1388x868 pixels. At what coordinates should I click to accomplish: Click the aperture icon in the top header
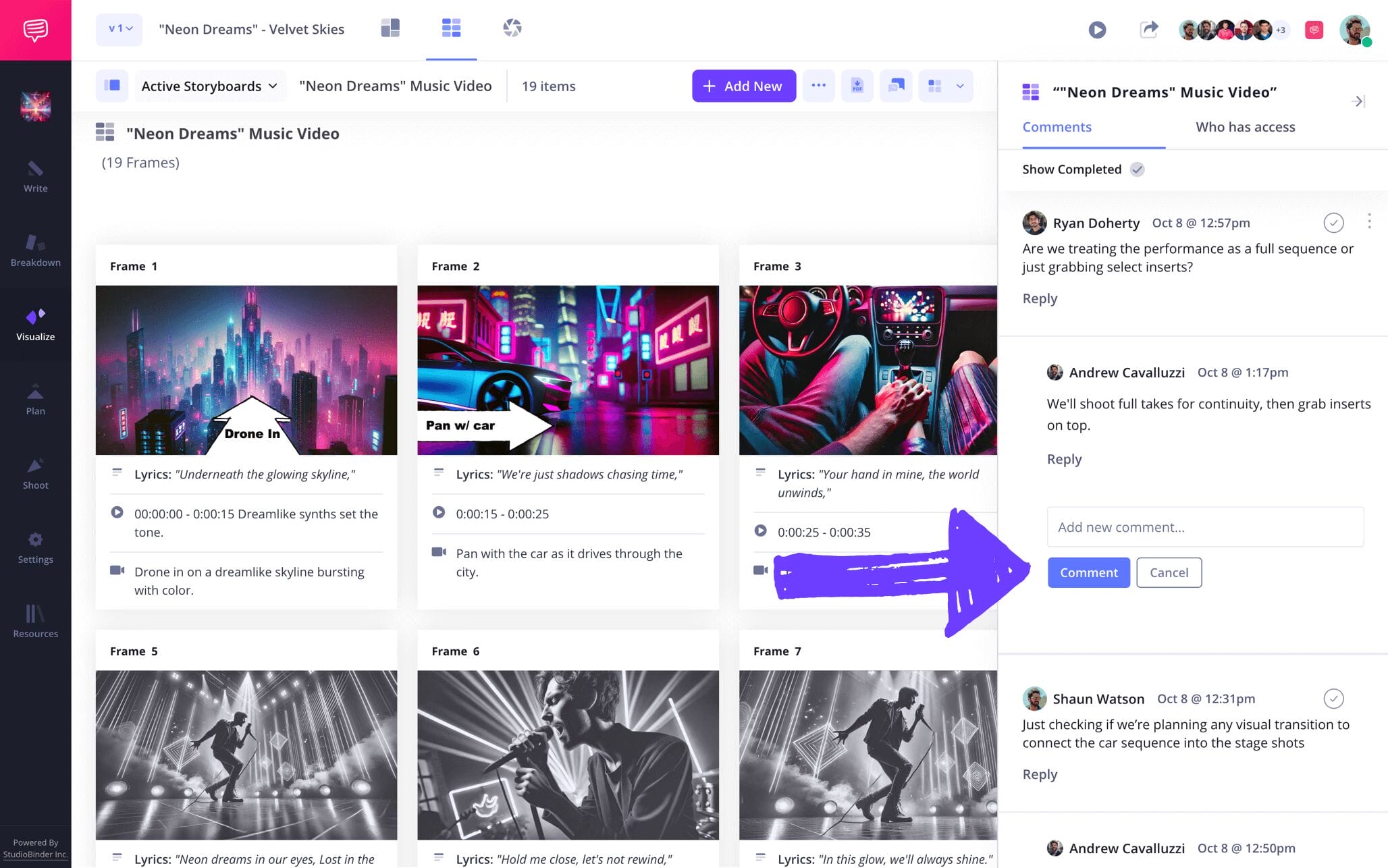[512, 28]
